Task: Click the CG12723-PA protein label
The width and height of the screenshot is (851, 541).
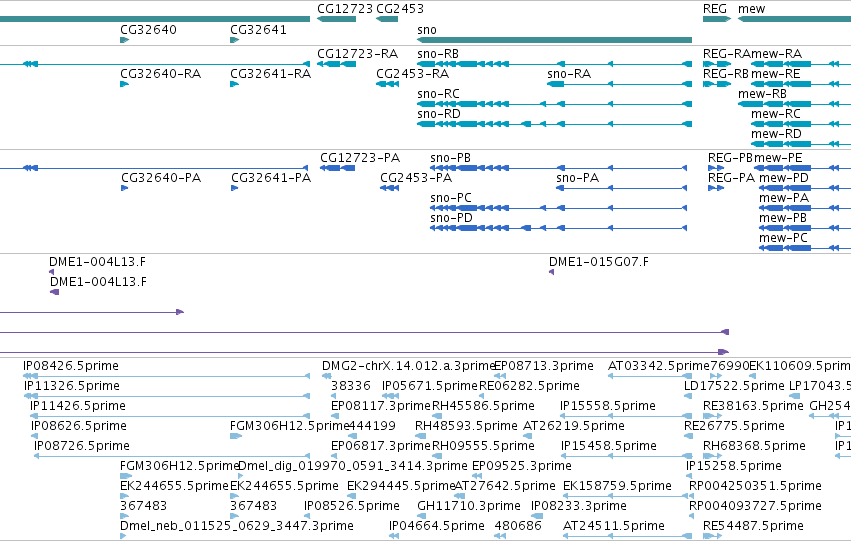Action: click(x=360, y=158)
